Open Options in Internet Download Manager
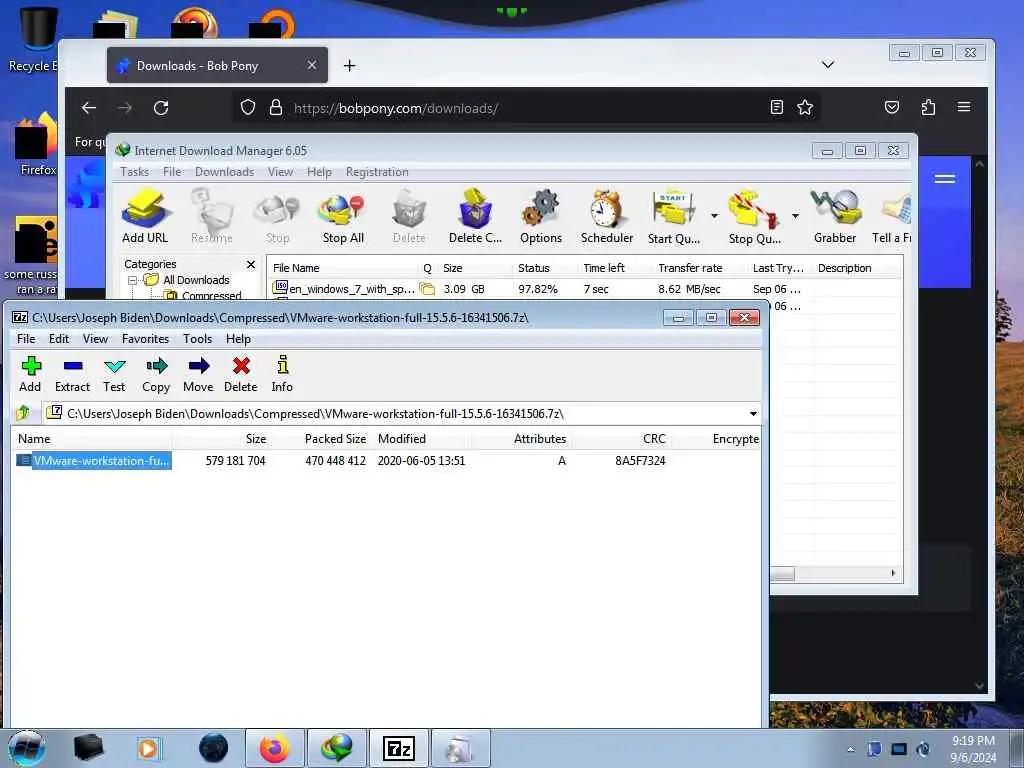Viewport: 1024px width, 768px height. tap(541, 217)
